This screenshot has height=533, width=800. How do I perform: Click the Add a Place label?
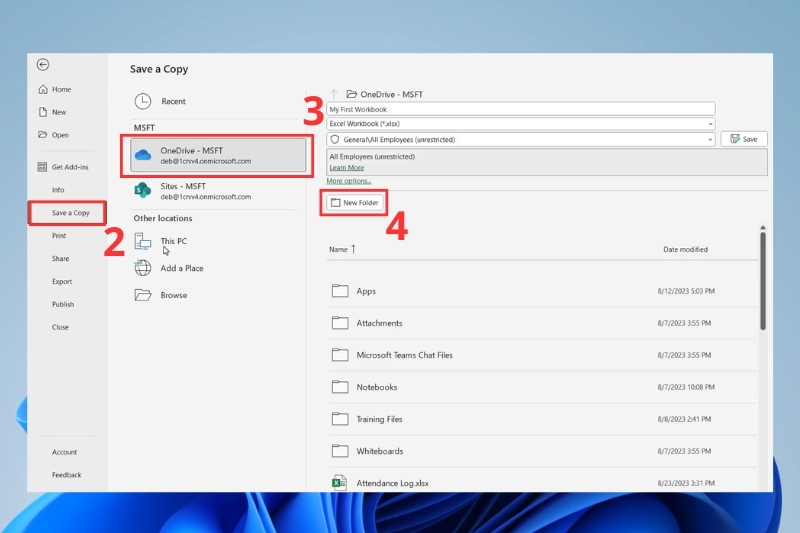[x=182, y=268]
